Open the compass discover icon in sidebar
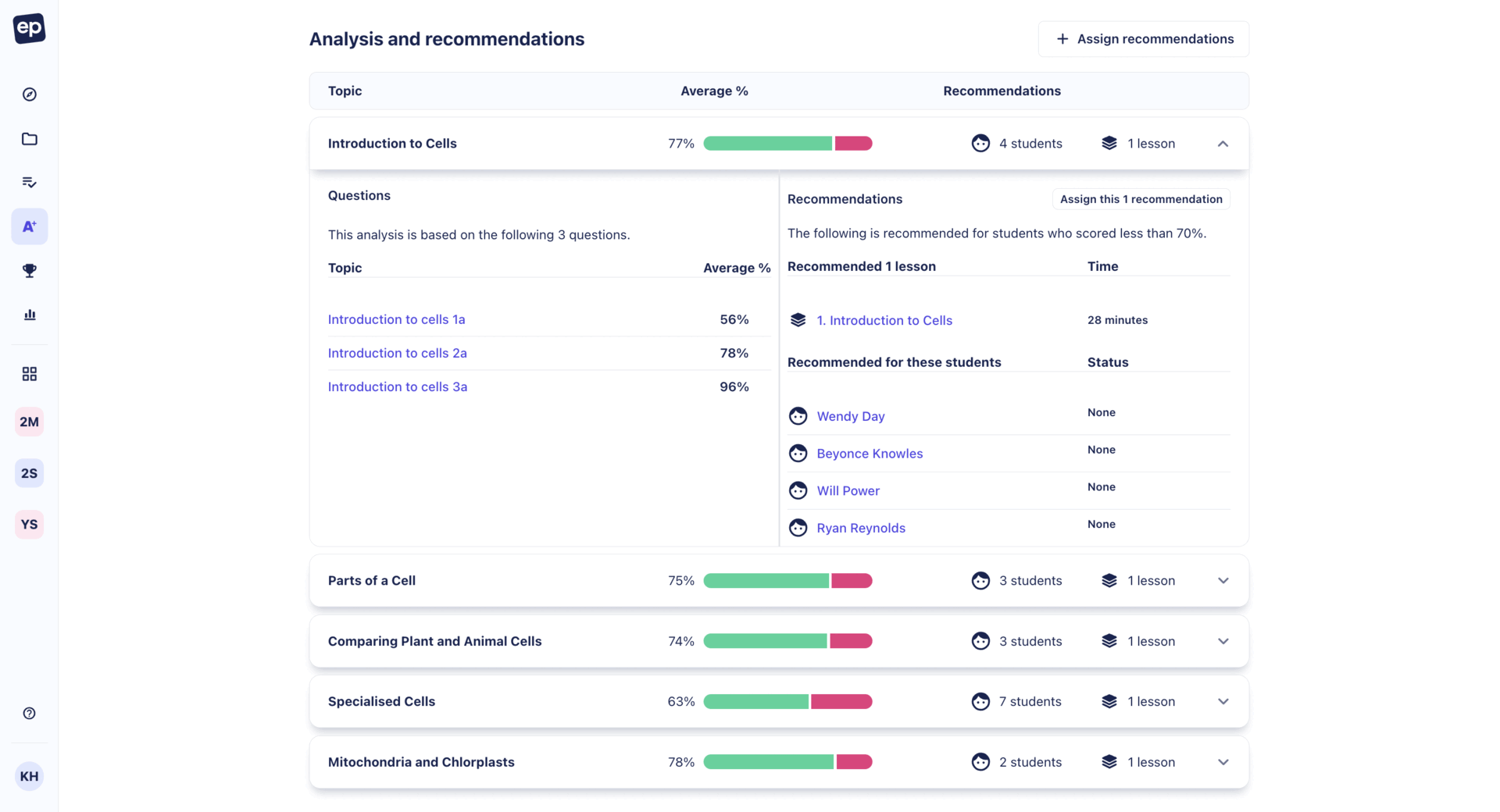 30,94
